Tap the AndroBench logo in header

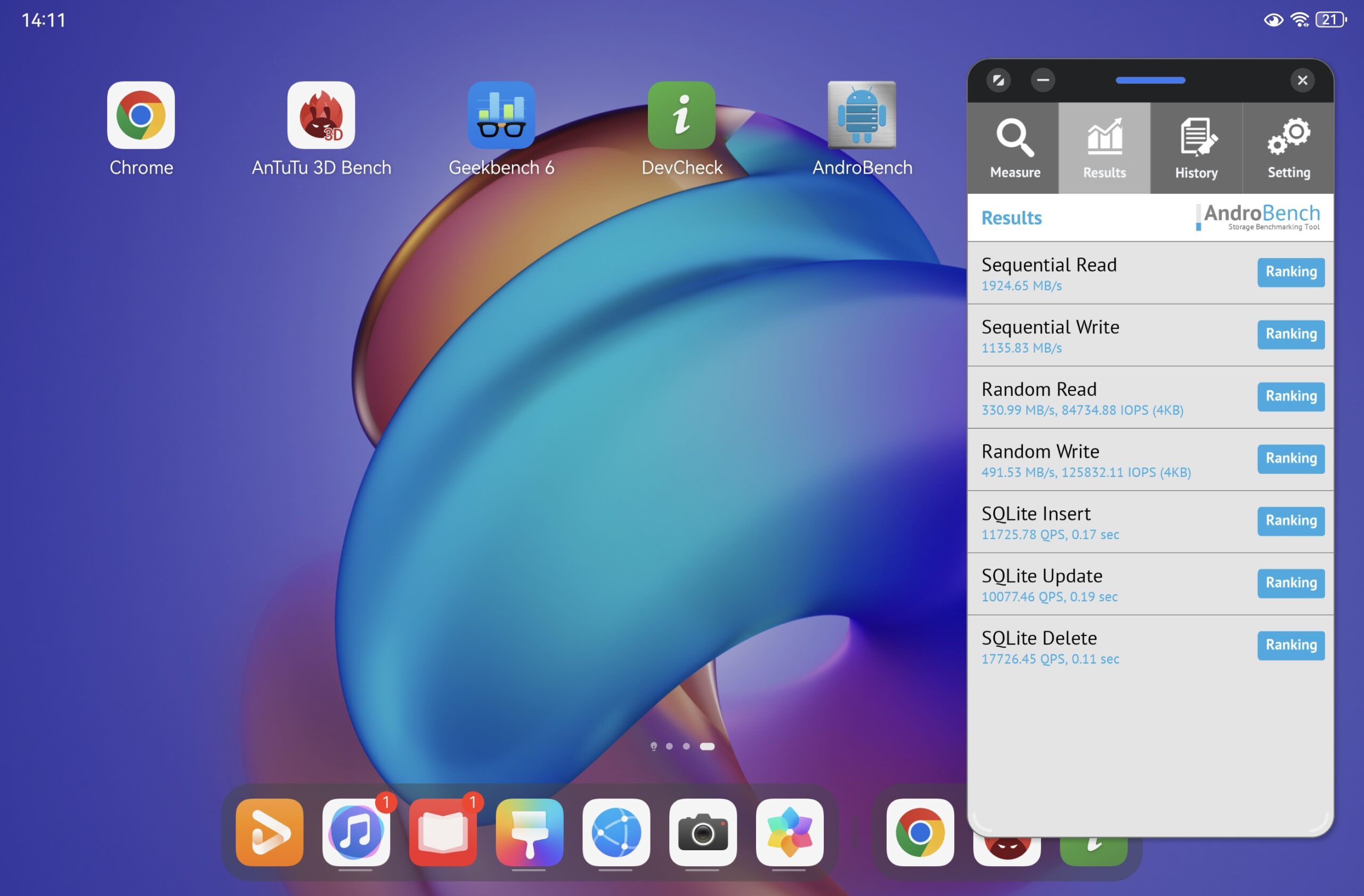click(x=1259, y=217)
